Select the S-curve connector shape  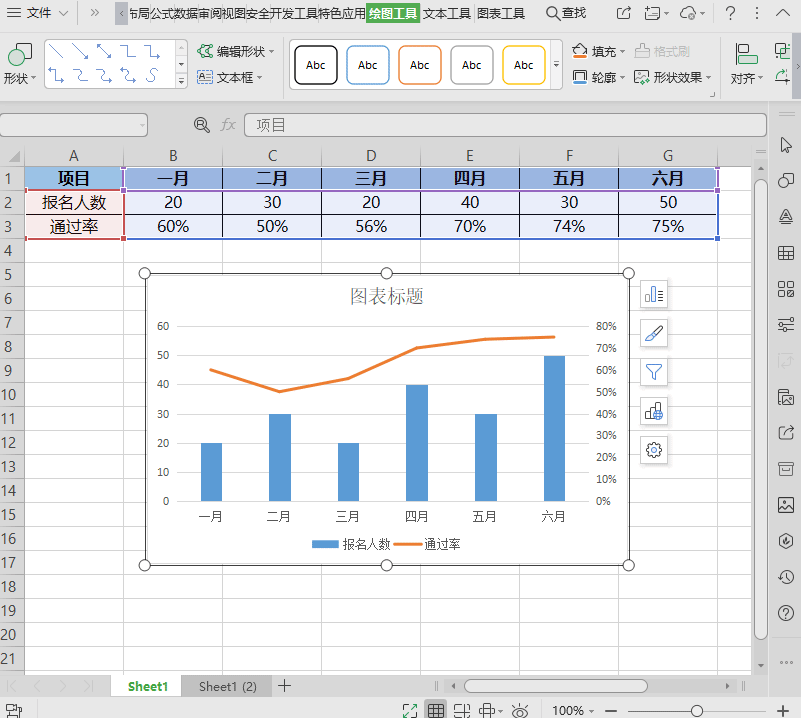point(152,76)
